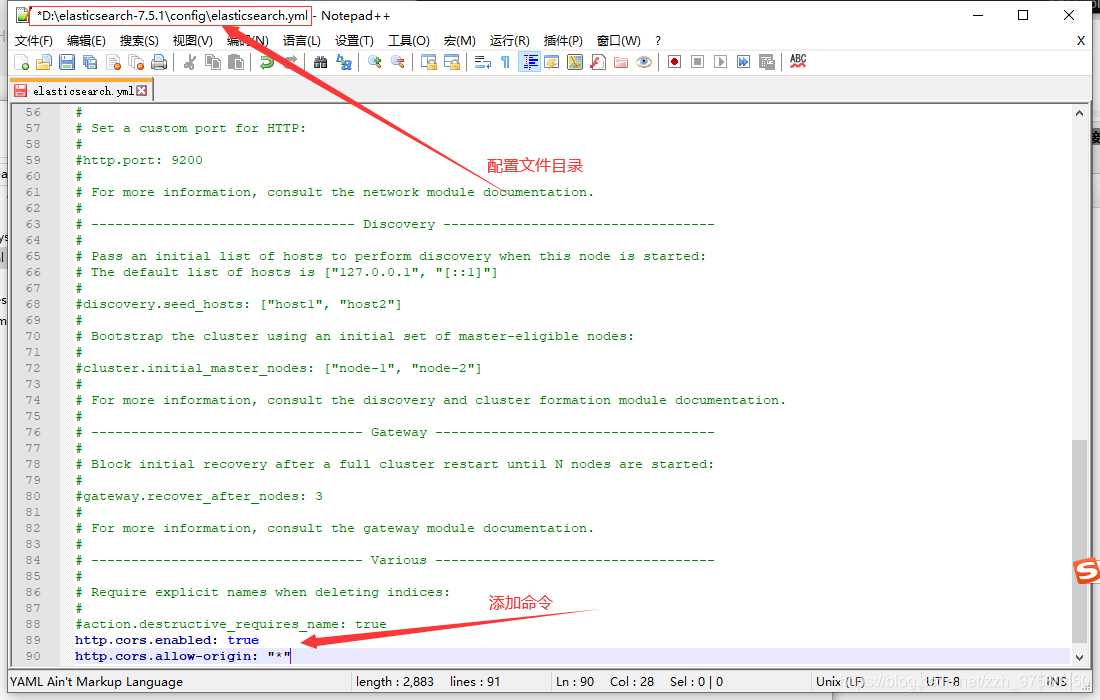Open the 语言(L) menu
The image size is (1100, 700).
tap(302, 41)
